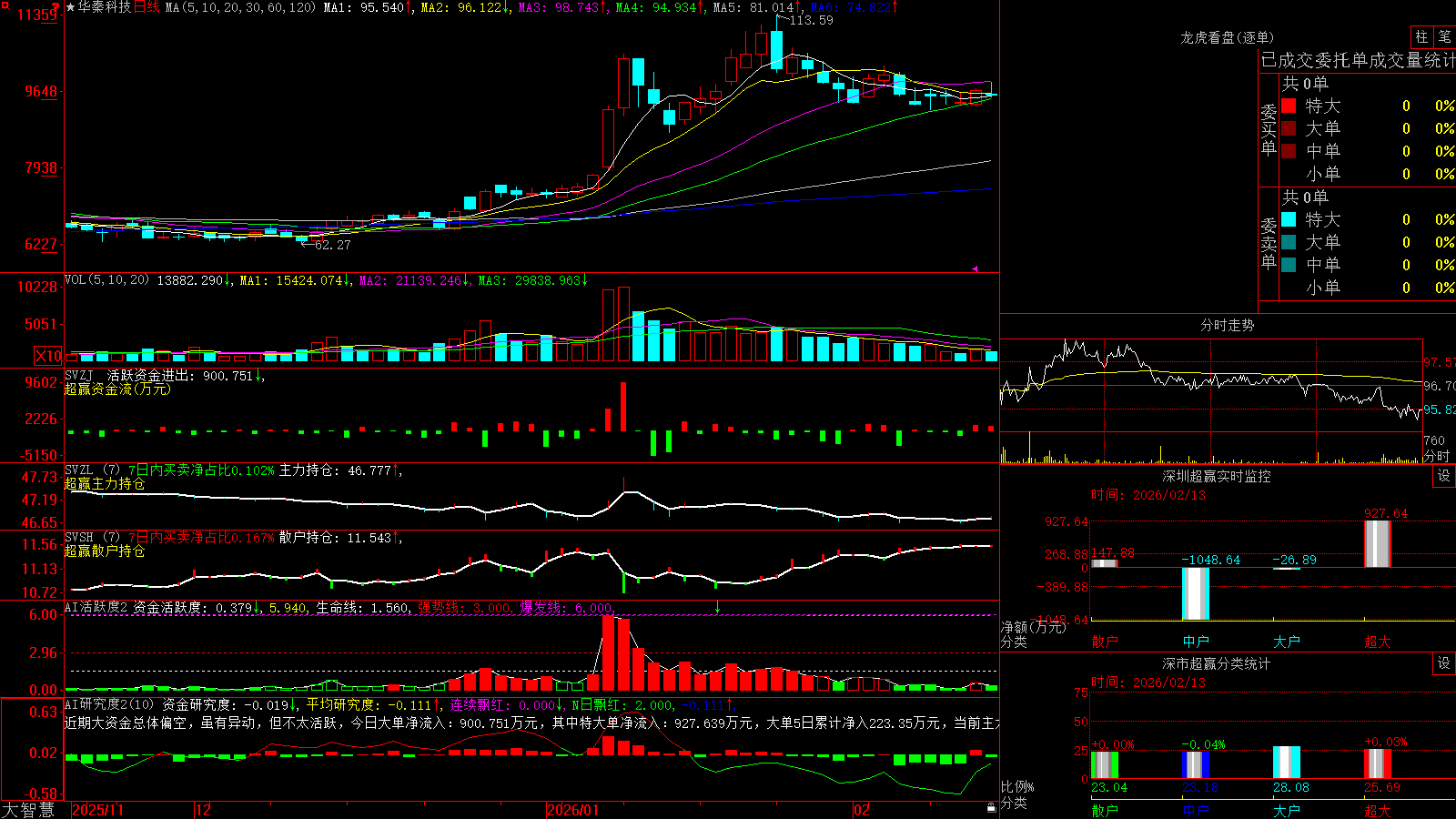Click the 散户 23.04 bar in 分类统计 chart

(x=1105, y=765)
